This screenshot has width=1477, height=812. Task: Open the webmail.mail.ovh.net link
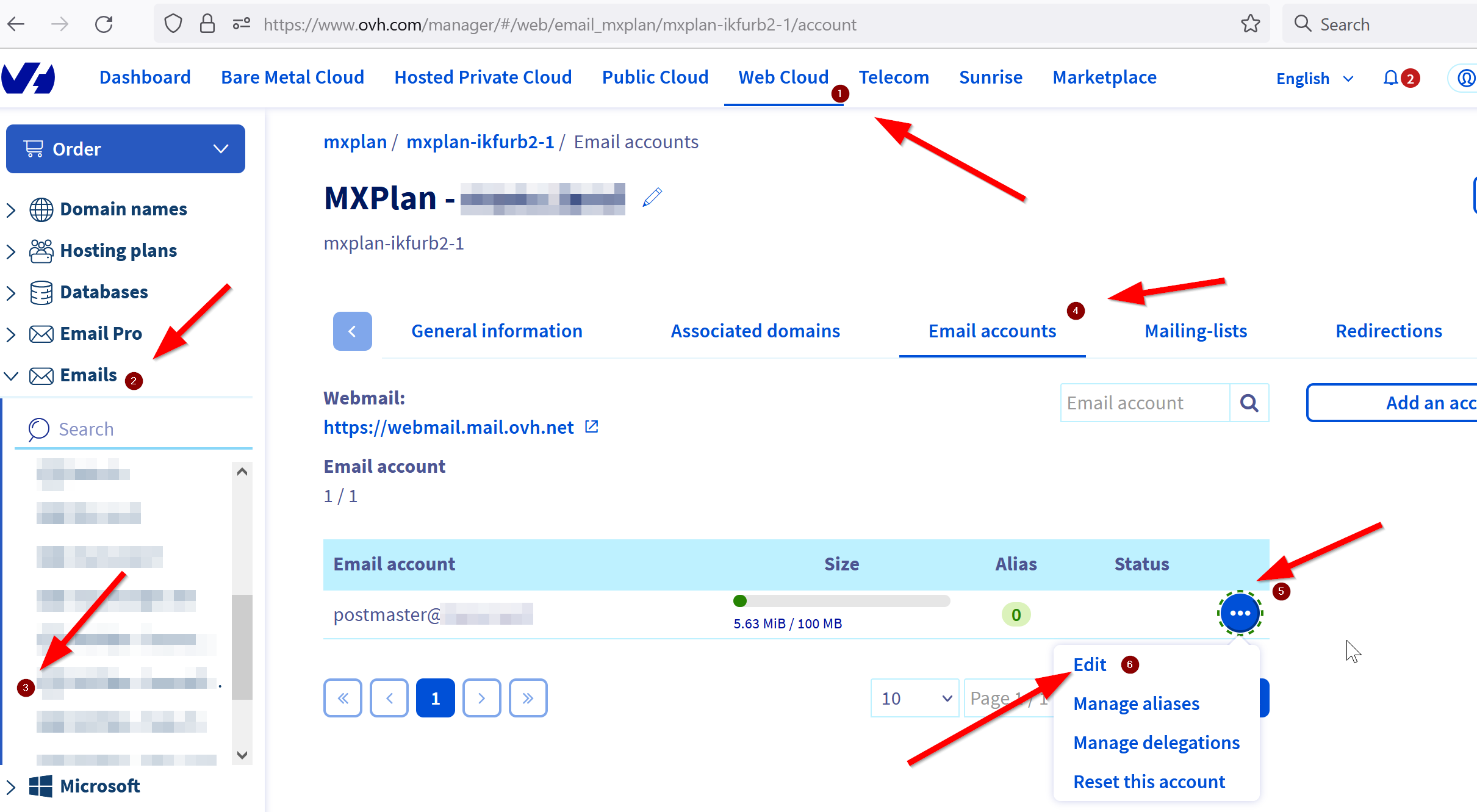pyautogui.click(x=449, y=427)
